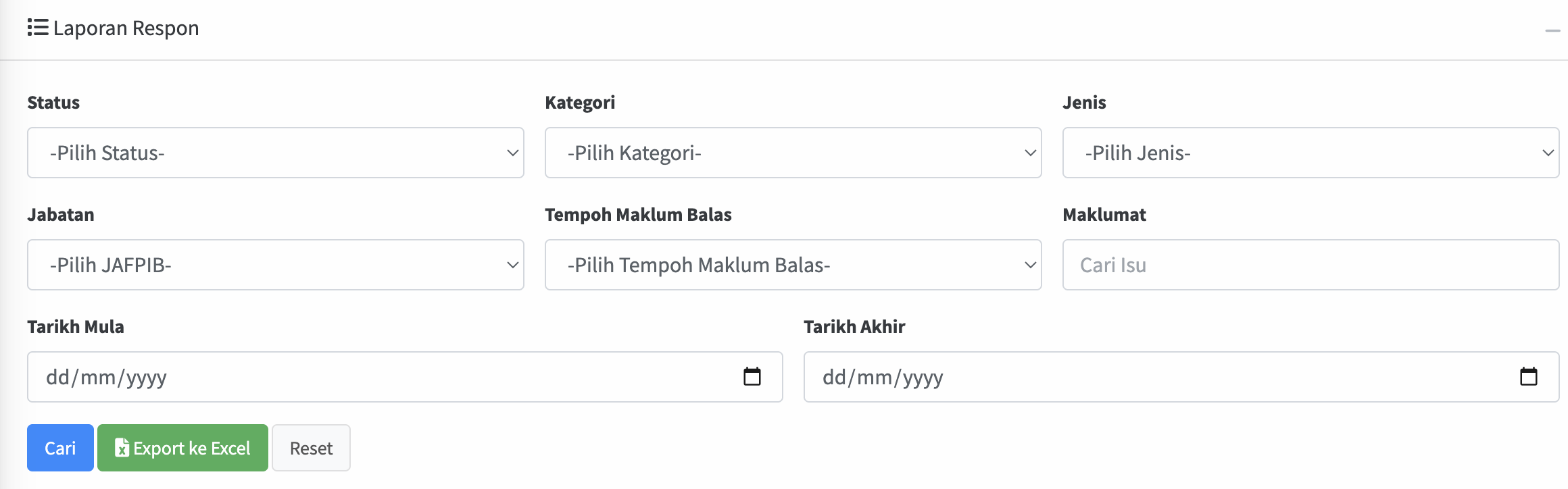
Task: Click the Reset button
Action: click(x=311, y=448)
